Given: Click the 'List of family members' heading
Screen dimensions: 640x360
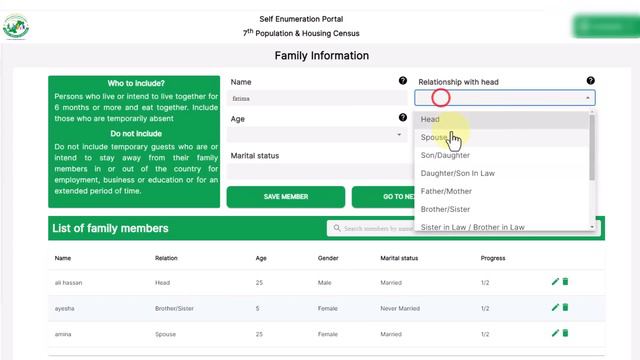Looking at the screenshot, I should tap(110, 228).
